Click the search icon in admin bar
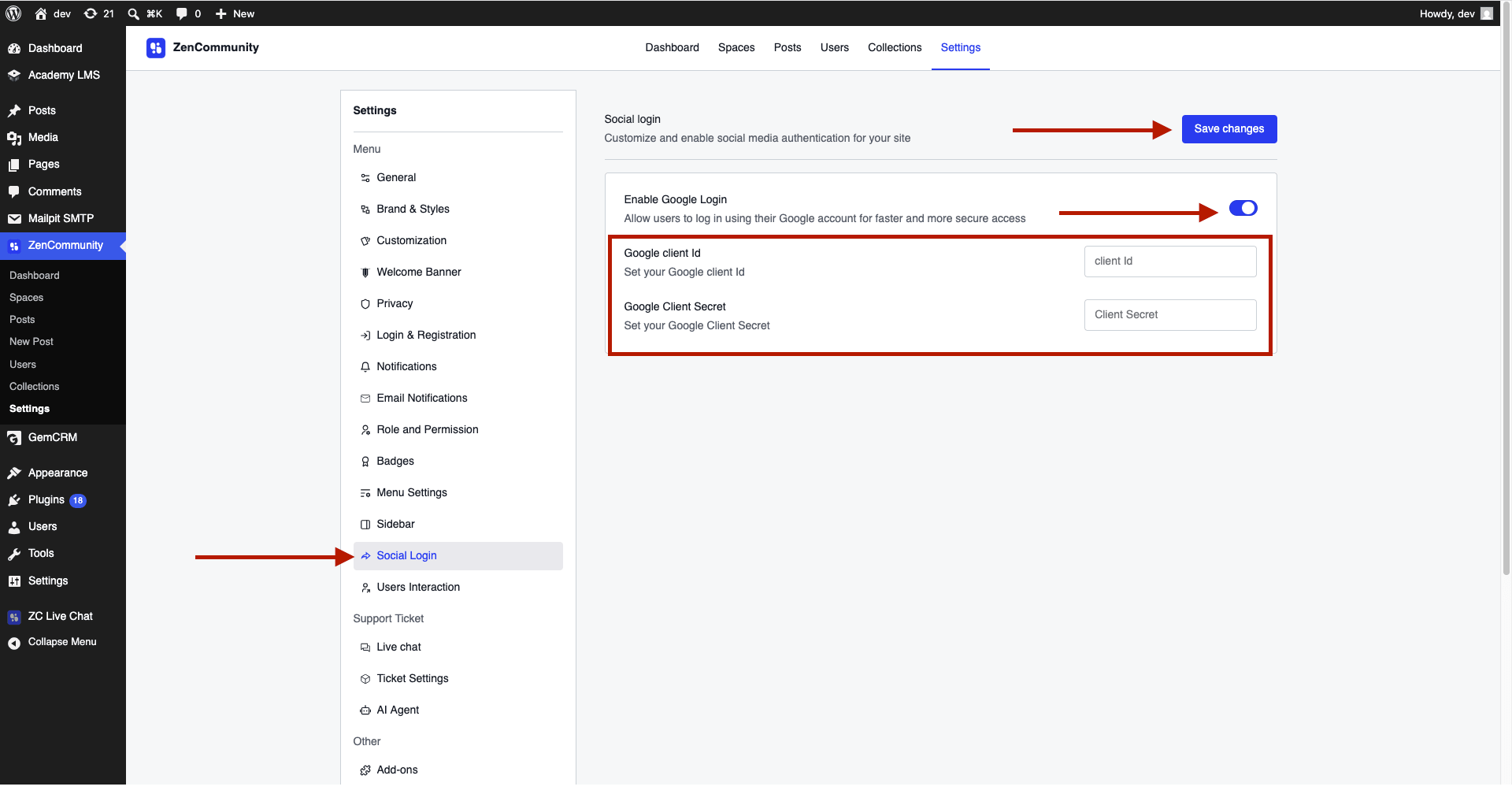 133,13
